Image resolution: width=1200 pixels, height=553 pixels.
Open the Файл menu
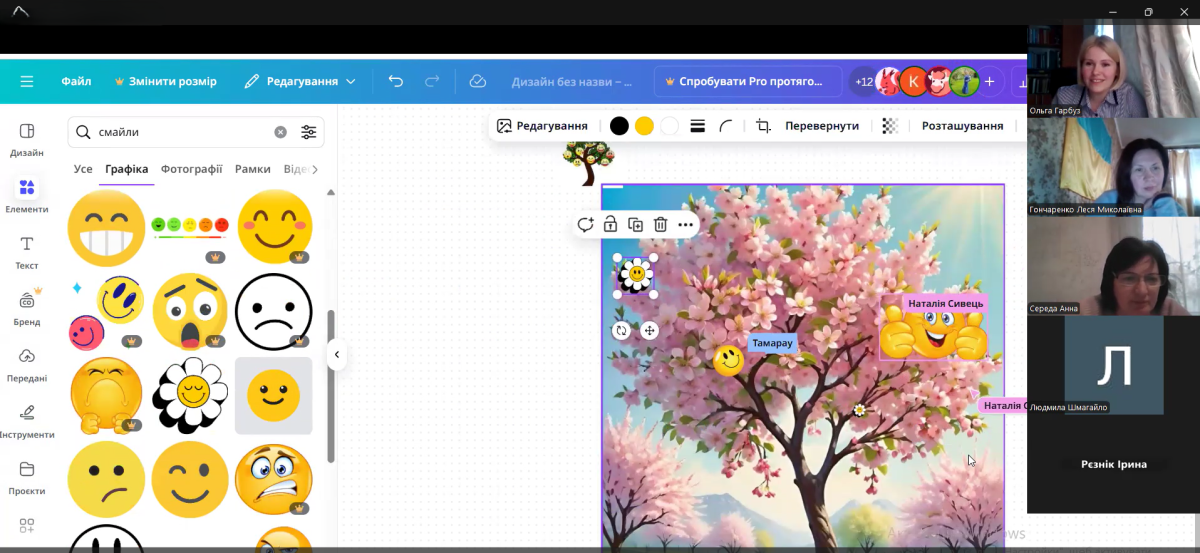[x=76, y=81]
